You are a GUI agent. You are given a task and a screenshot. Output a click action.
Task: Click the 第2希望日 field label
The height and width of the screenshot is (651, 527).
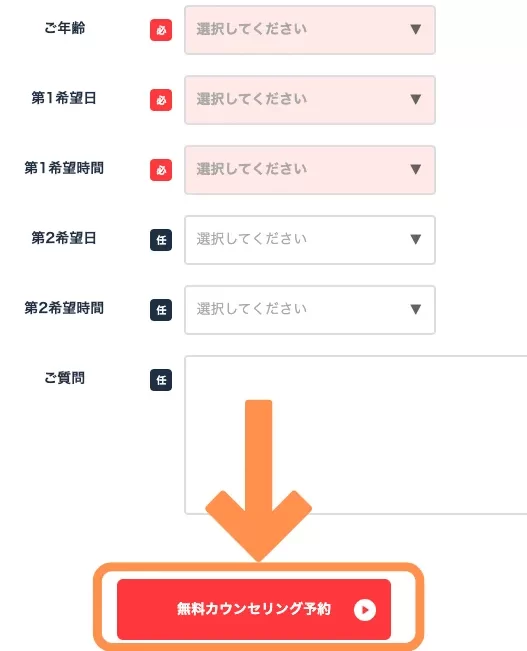[64, 238]
